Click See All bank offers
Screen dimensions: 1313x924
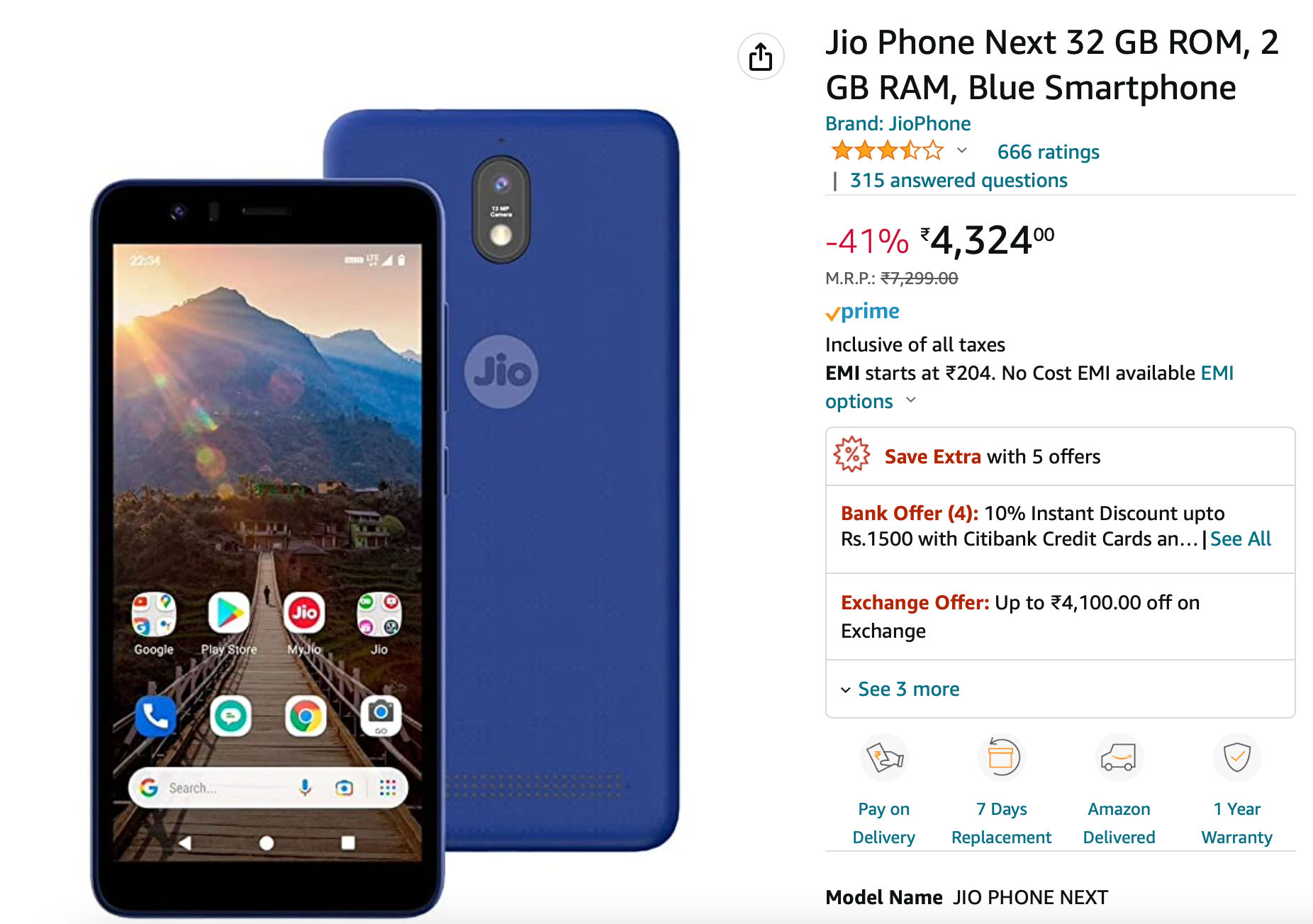click(x=1241, y=539)
